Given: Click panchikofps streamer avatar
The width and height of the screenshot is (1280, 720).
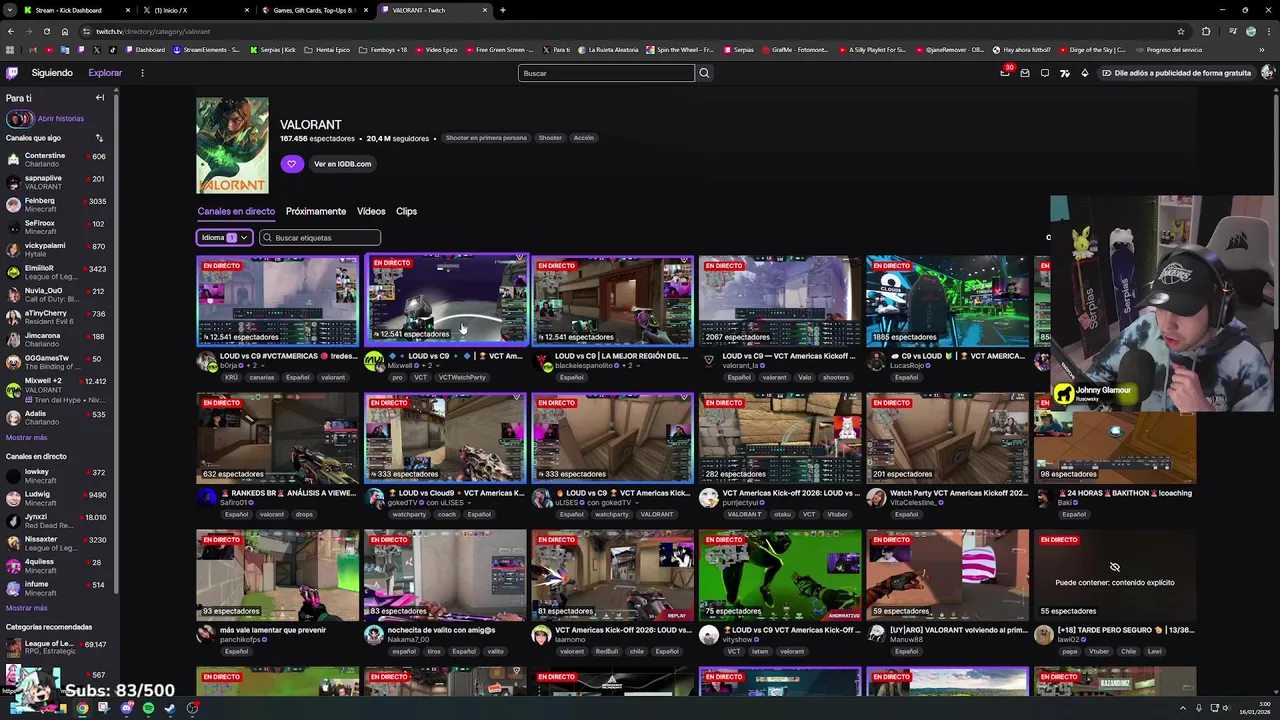Looking at the screenshot, I should coord(207,635).
